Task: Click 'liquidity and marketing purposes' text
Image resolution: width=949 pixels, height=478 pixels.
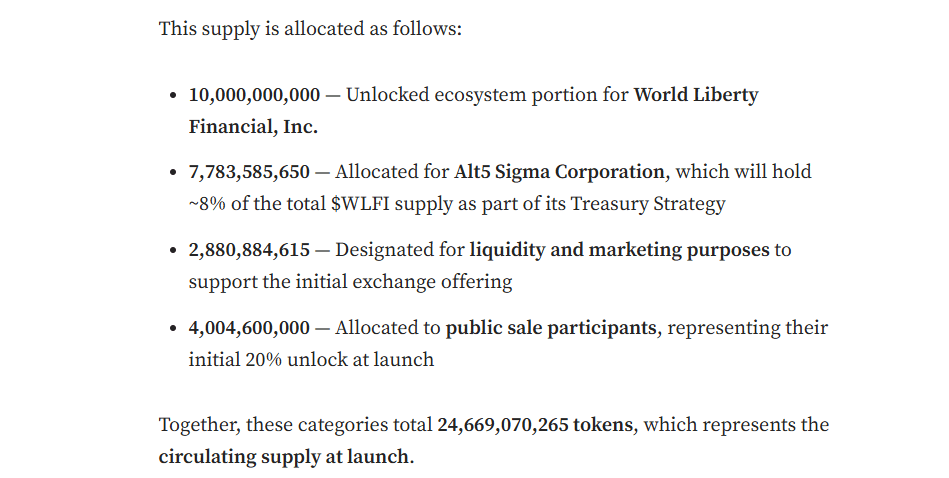Action: (x=619, y=250)
